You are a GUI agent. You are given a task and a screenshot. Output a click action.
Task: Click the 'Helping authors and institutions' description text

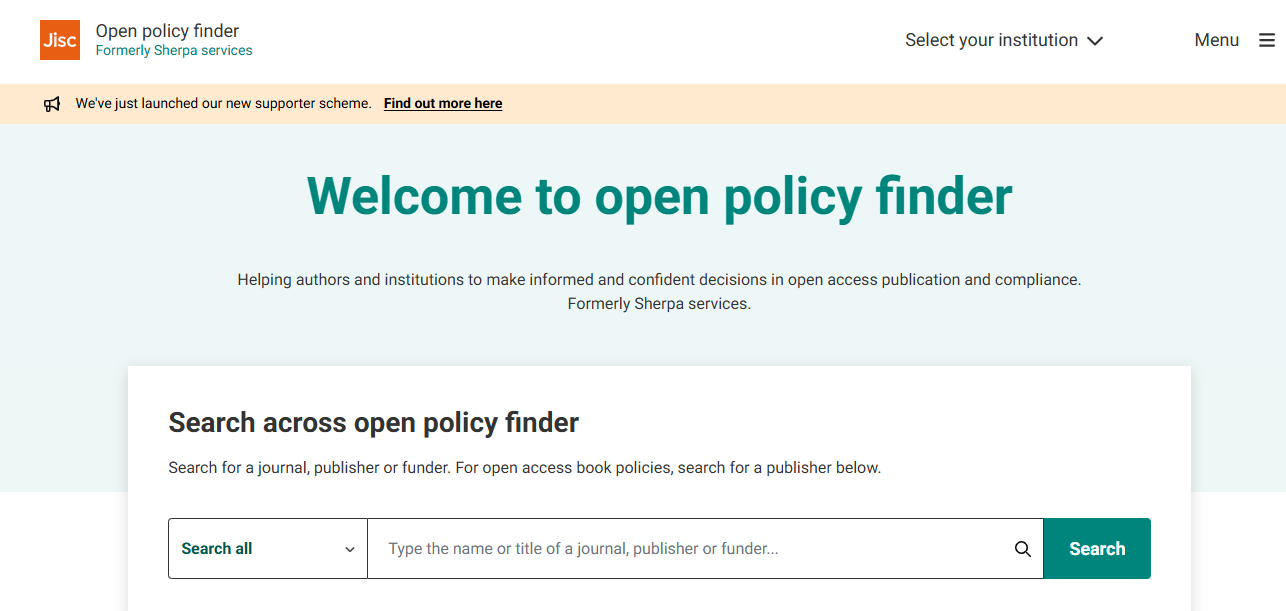(x=659, y=291)
